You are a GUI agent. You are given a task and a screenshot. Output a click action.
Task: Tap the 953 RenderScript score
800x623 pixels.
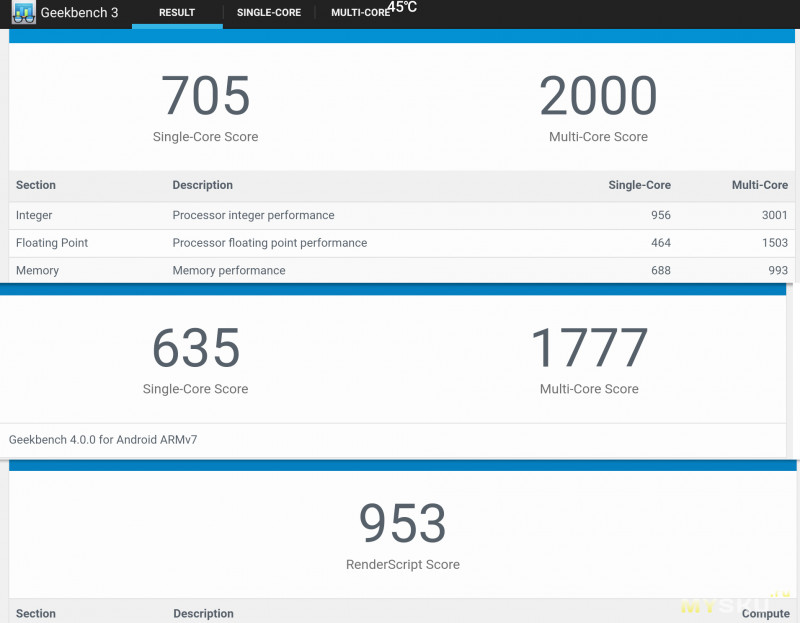[x=402, y=524]
